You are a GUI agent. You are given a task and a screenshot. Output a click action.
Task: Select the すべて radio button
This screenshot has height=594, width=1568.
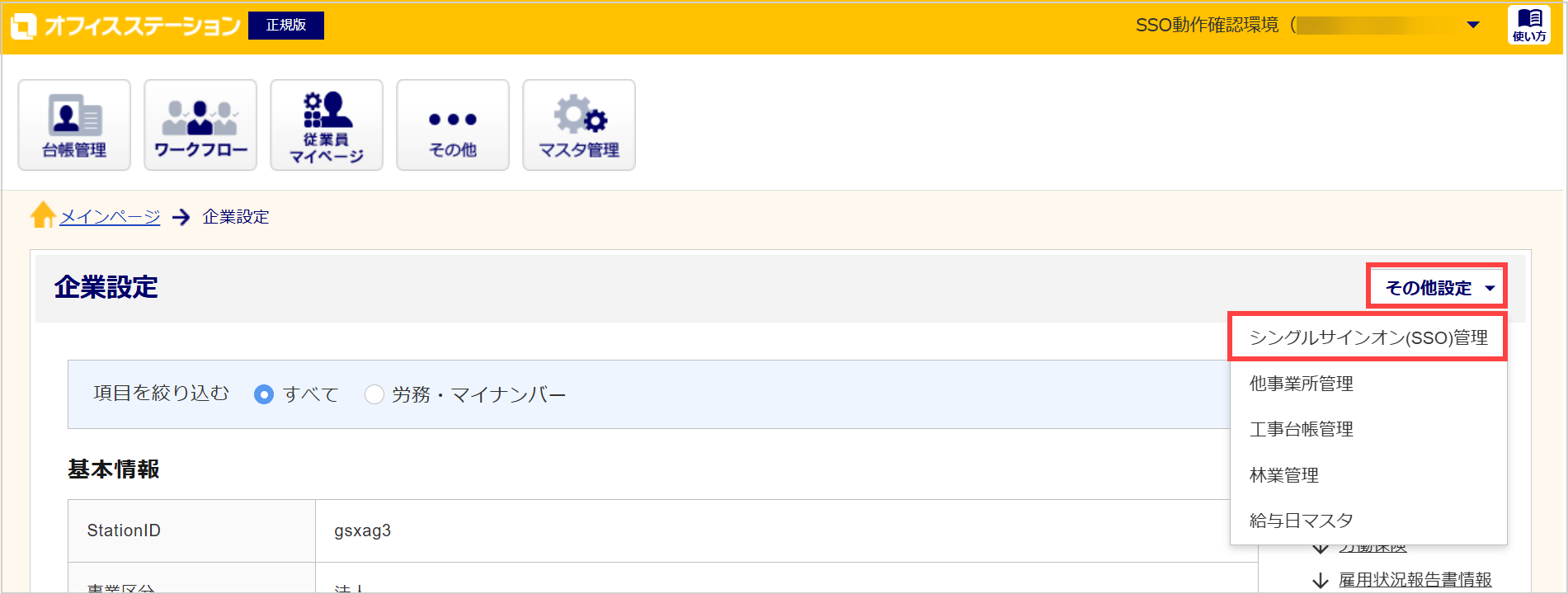pyautogui.click(x=264, y=394)
